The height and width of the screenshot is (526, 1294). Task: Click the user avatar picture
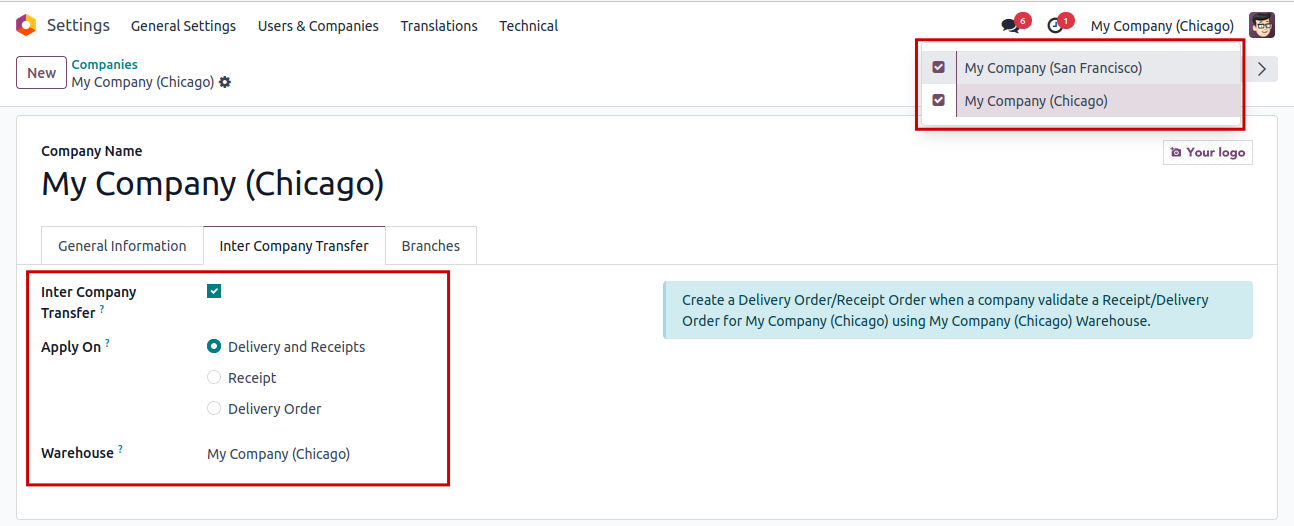(1262, 26)
